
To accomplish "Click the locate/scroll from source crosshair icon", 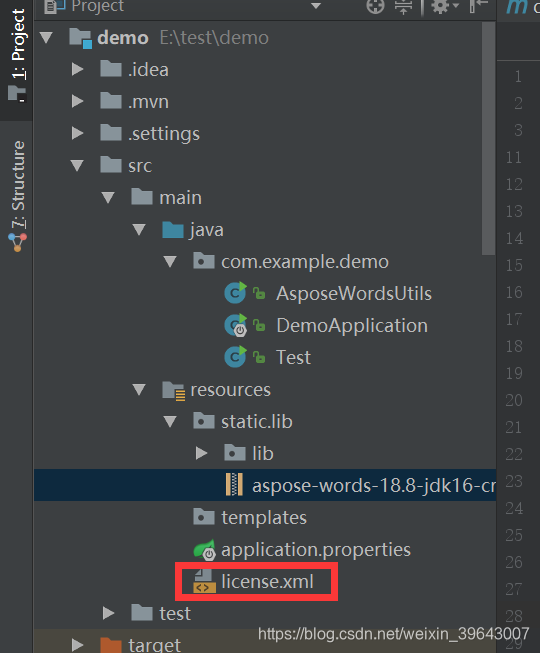I will pyautogui.click(x=375, y=7).
